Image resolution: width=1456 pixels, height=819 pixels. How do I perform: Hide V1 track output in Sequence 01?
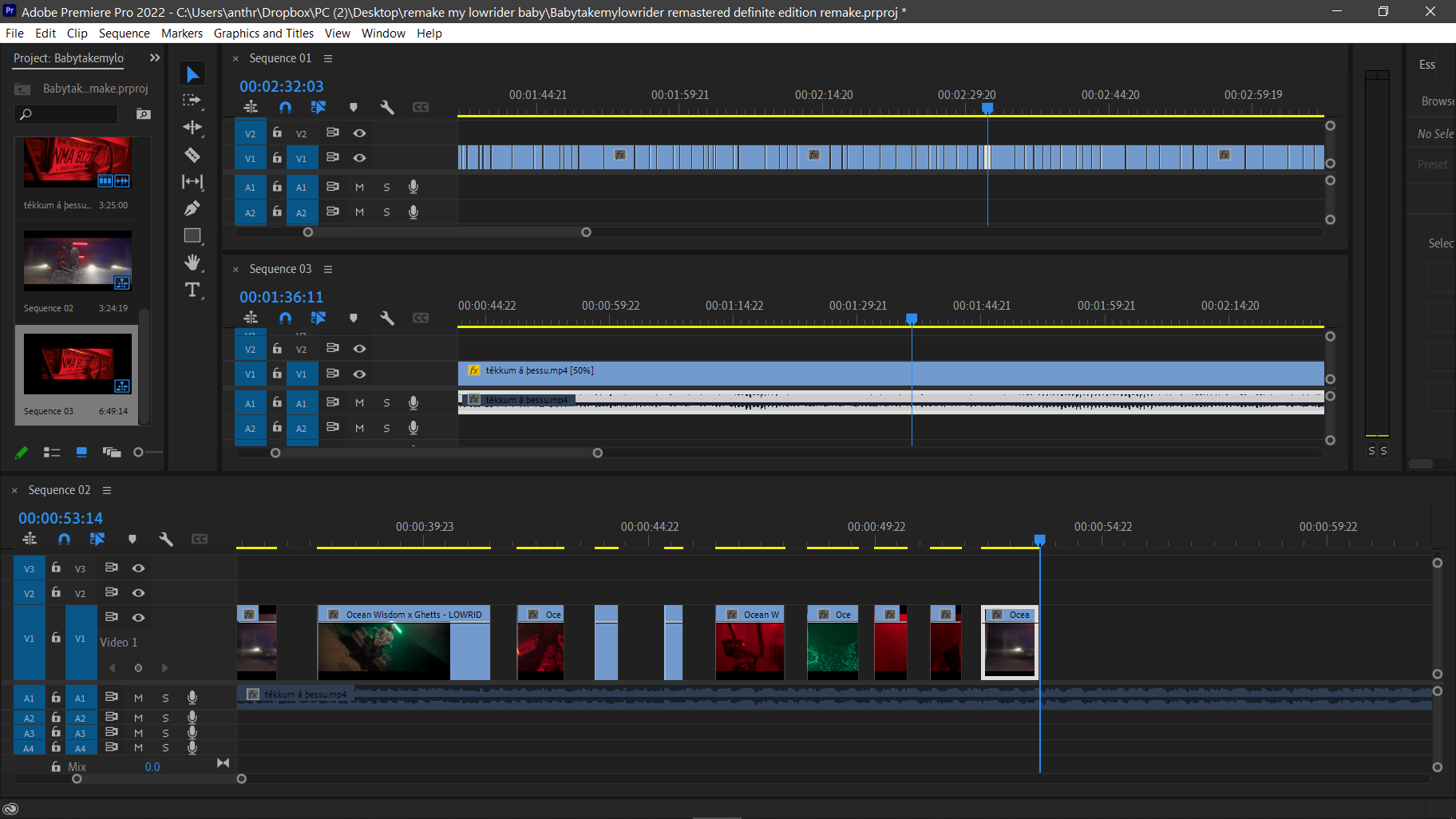coord(359,158)
